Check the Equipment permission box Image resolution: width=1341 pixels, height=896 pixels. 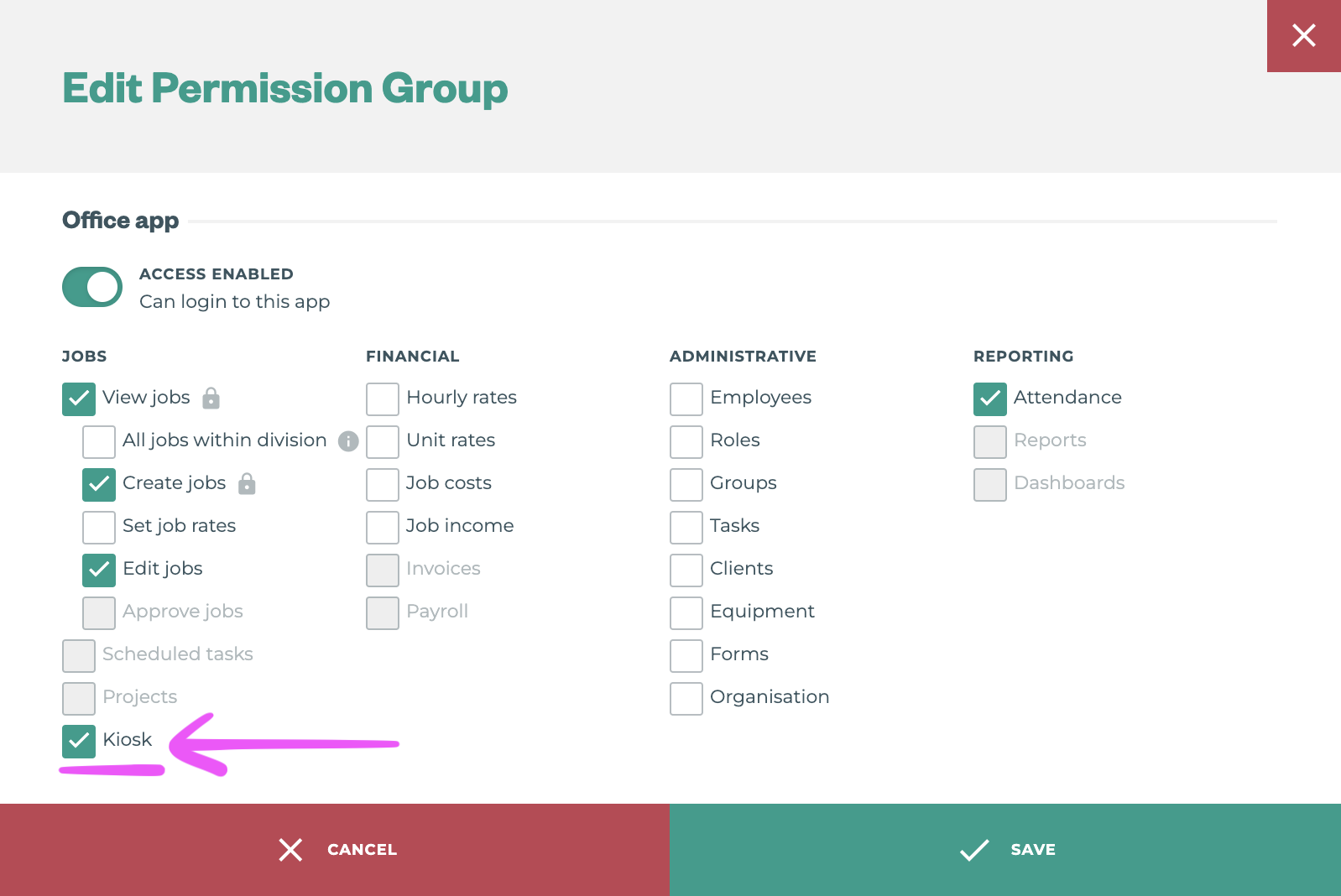pos(686,612)
